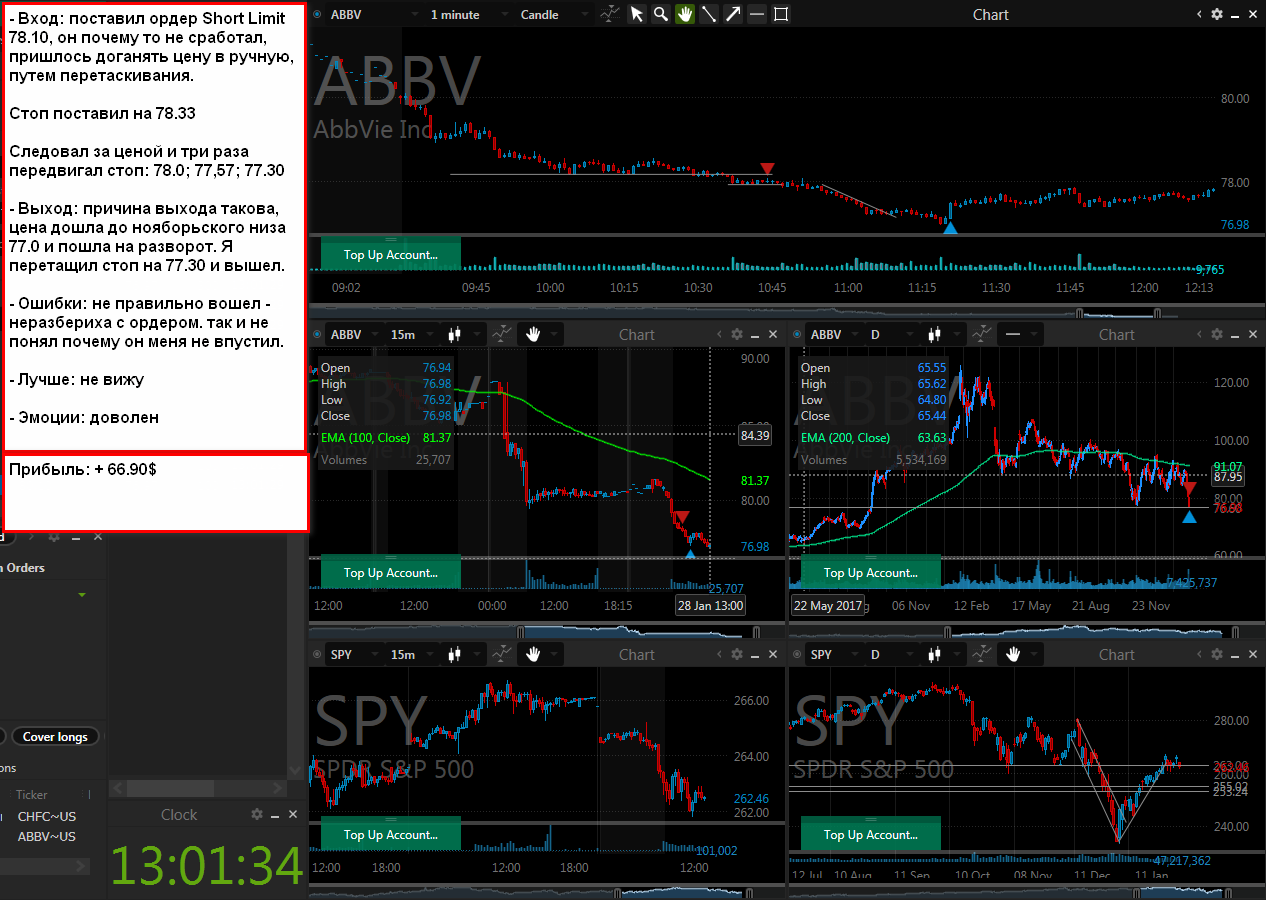Click Top Up Account in ABBV daily chart
The height and width of the screenshot is (900, 1266).
click(871, 572)
